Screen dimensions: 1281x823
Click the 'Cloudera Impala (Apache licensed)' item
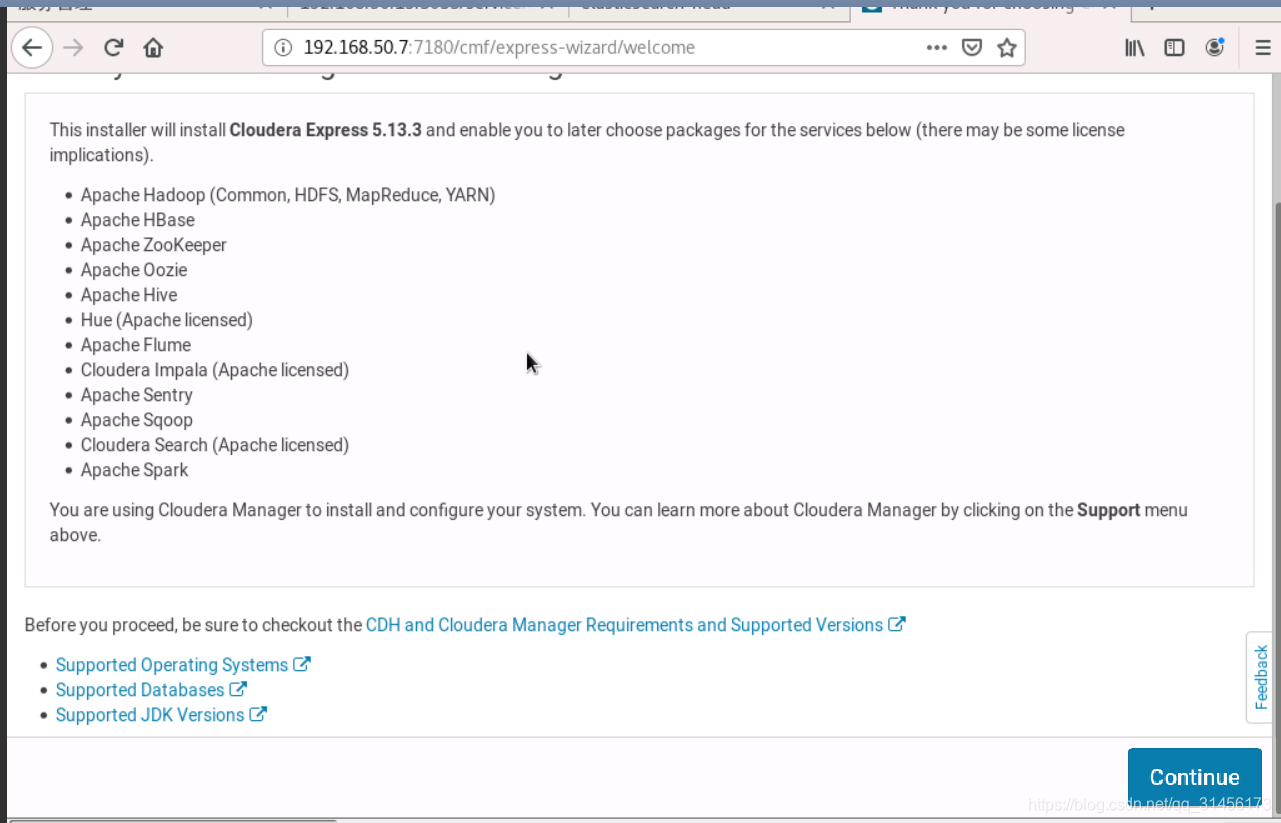[x=215, y=370]
